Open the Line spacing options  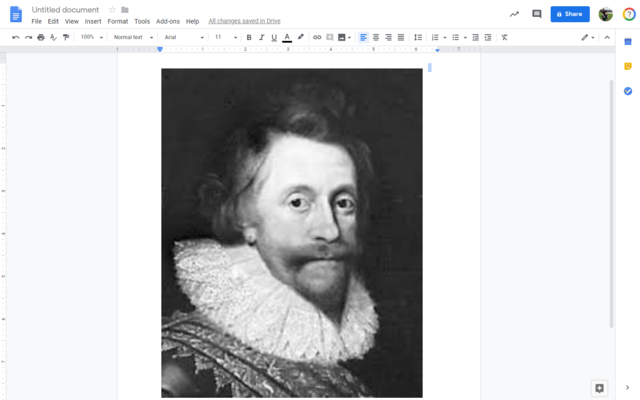pyautogui.click(x=418, y=37)
